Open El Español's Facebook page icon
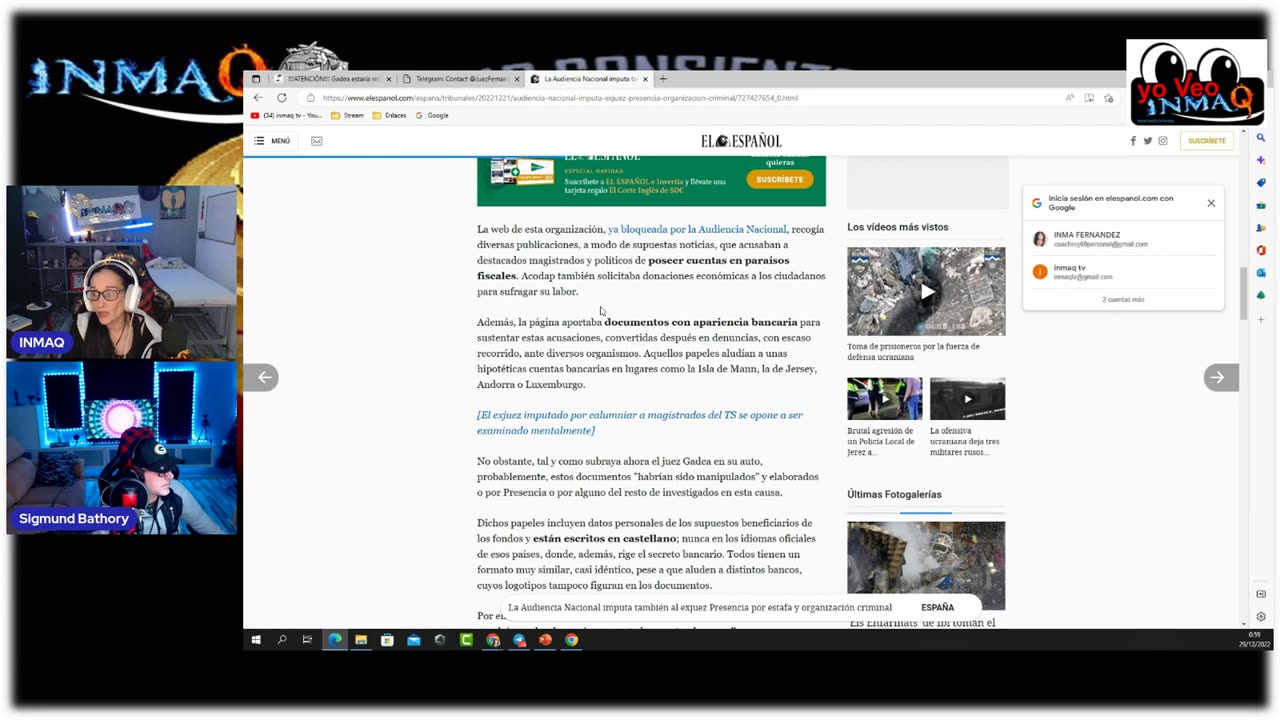This screenshot has width=1280, height=720. (1133, 141)
